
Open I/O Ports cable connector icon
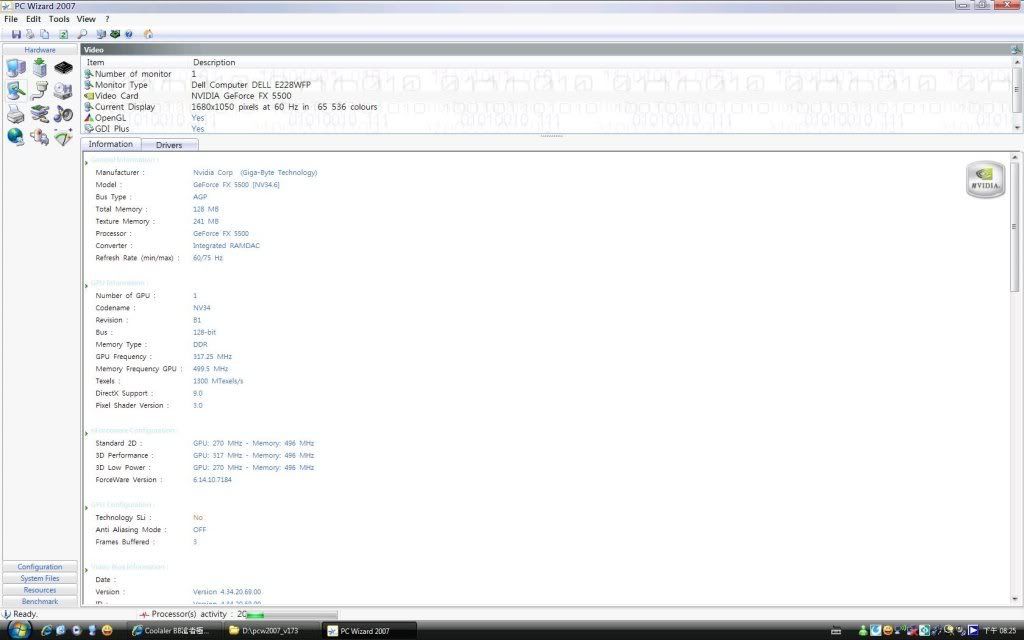click(40, 91)
